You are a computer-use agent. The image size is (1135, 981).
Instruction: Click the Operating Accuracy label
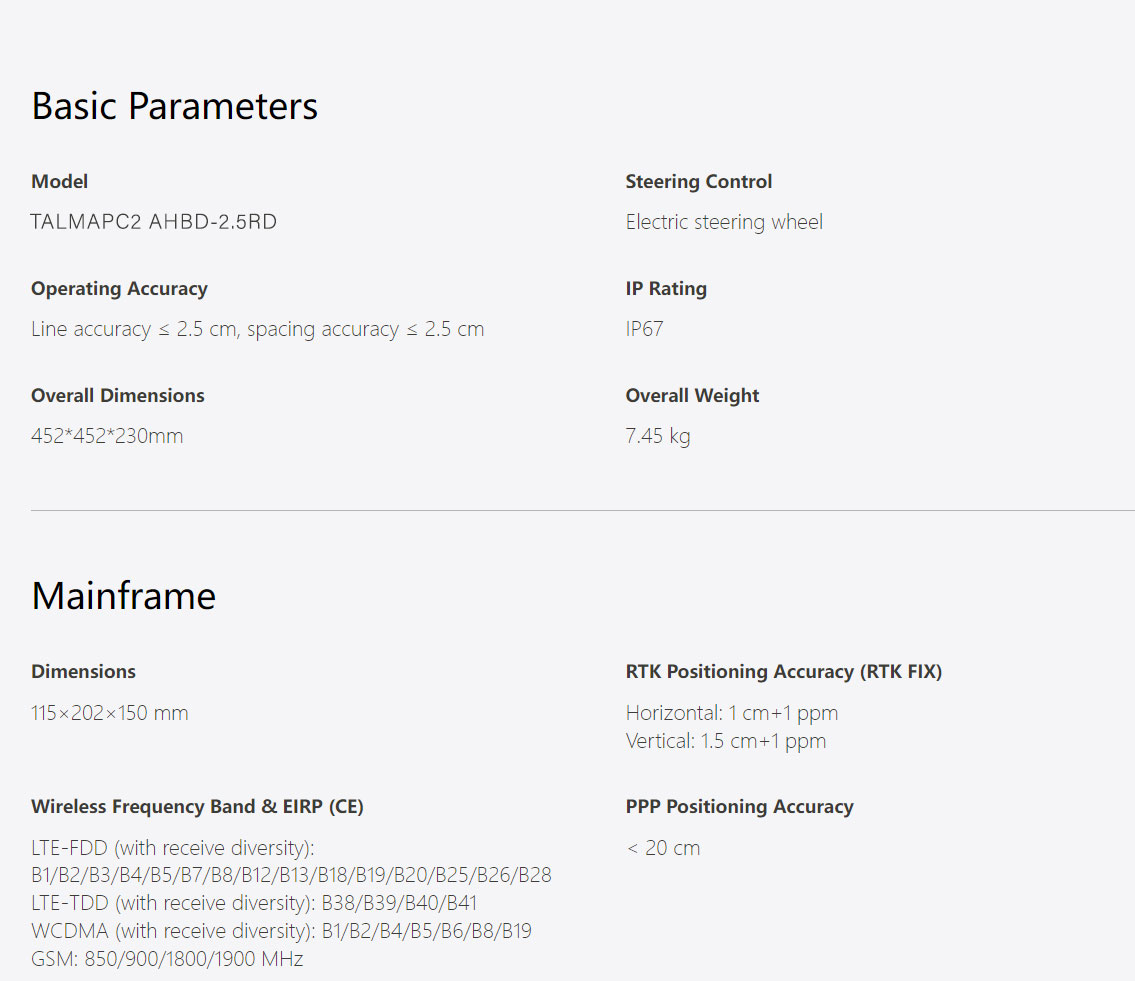click(119, 288)
